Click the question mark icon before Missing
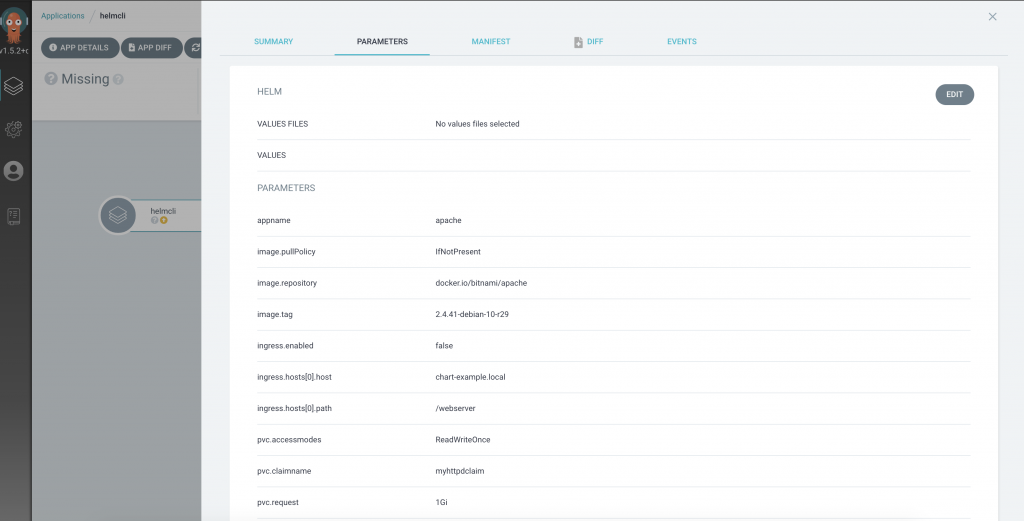1024x521 pixels. (x=51, y=79)
